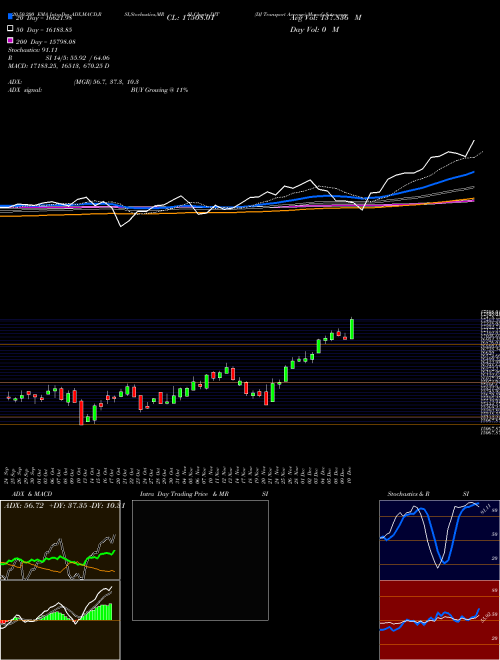The width and height of the screenshot is (500, 660).
Task: Click the 'Avg Vol' reading at top right
Action: [x=325, y=18]
